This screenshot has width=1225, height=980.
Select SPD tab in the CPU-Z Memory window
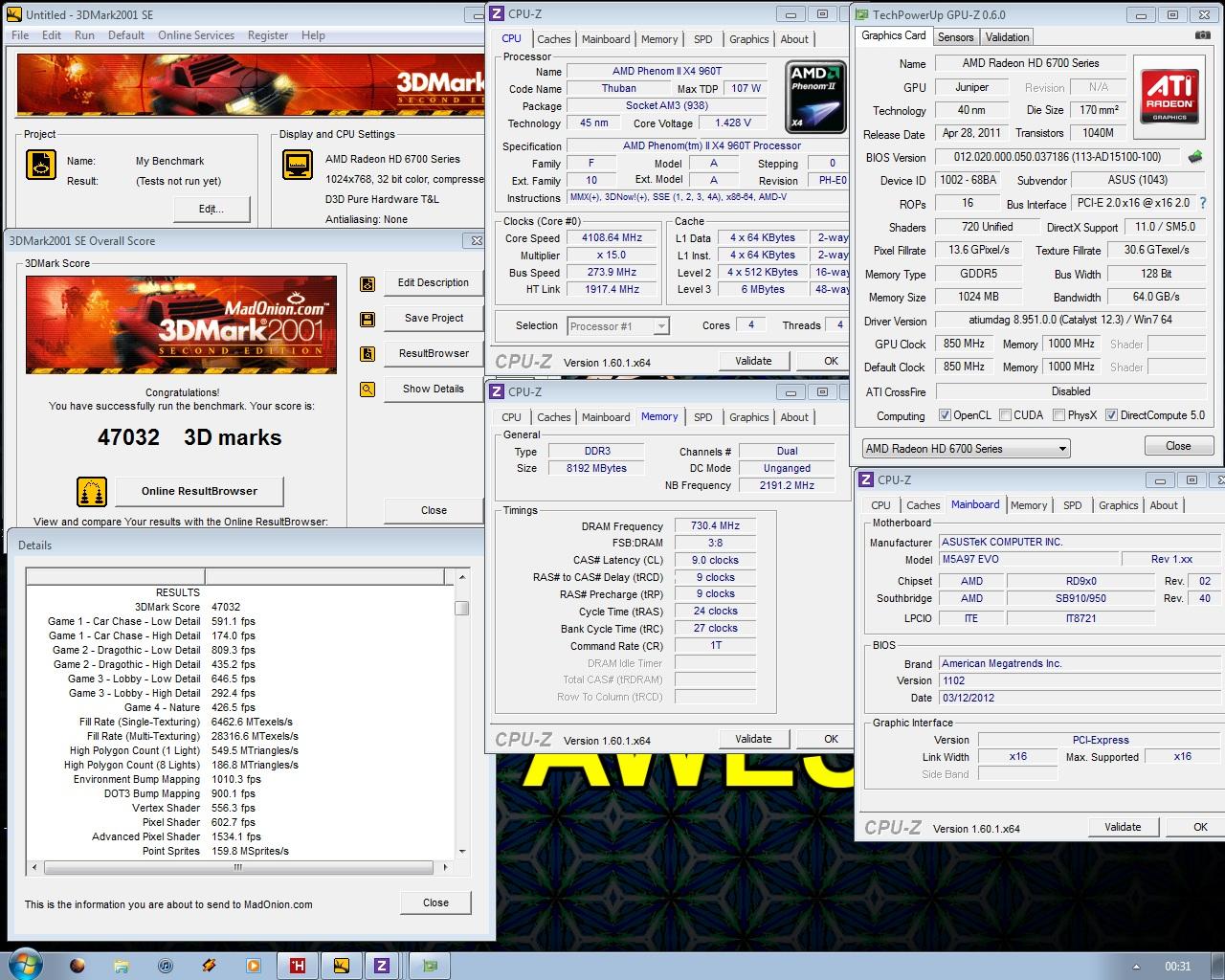point(702,417)
